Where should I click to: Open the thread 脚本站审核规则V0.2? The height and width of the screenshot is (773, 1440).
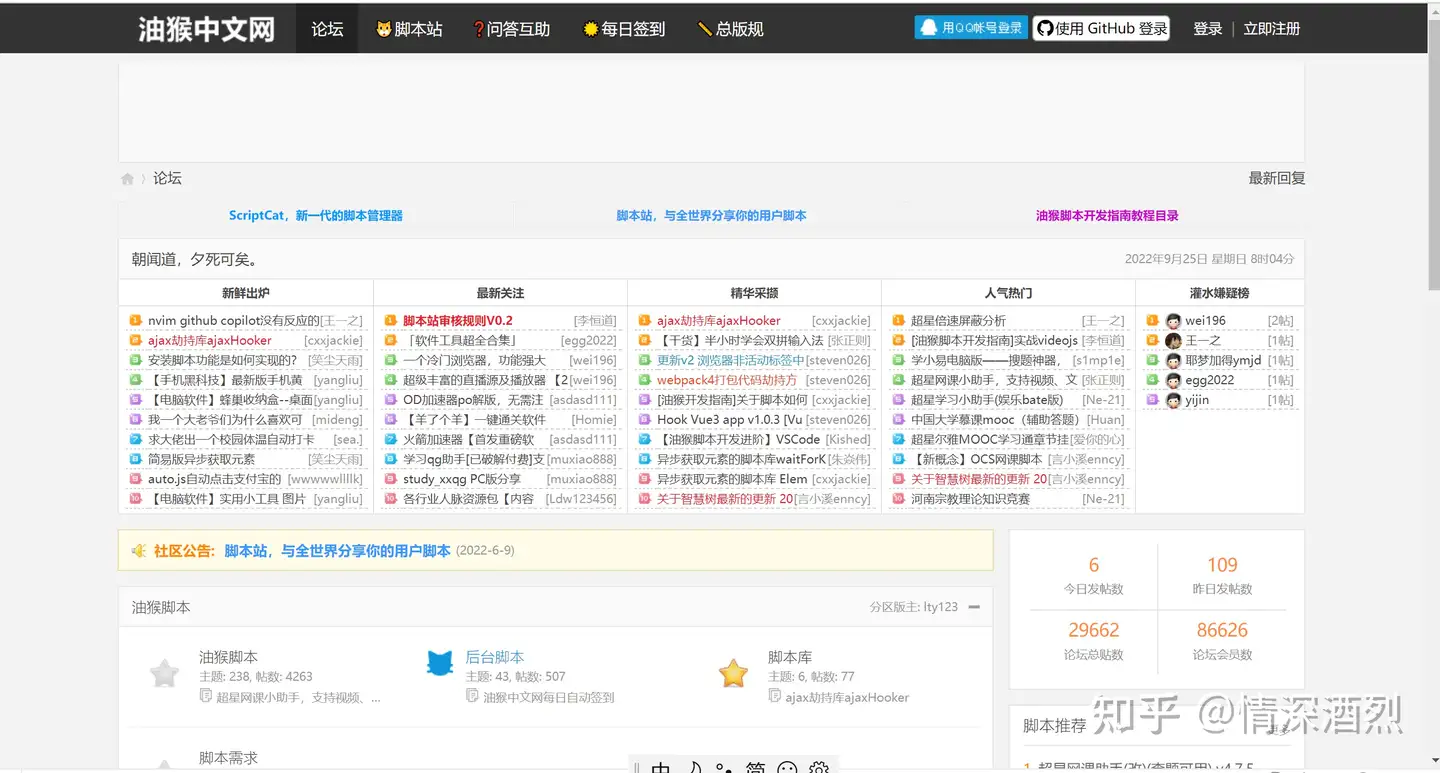(x=458, y=321)
